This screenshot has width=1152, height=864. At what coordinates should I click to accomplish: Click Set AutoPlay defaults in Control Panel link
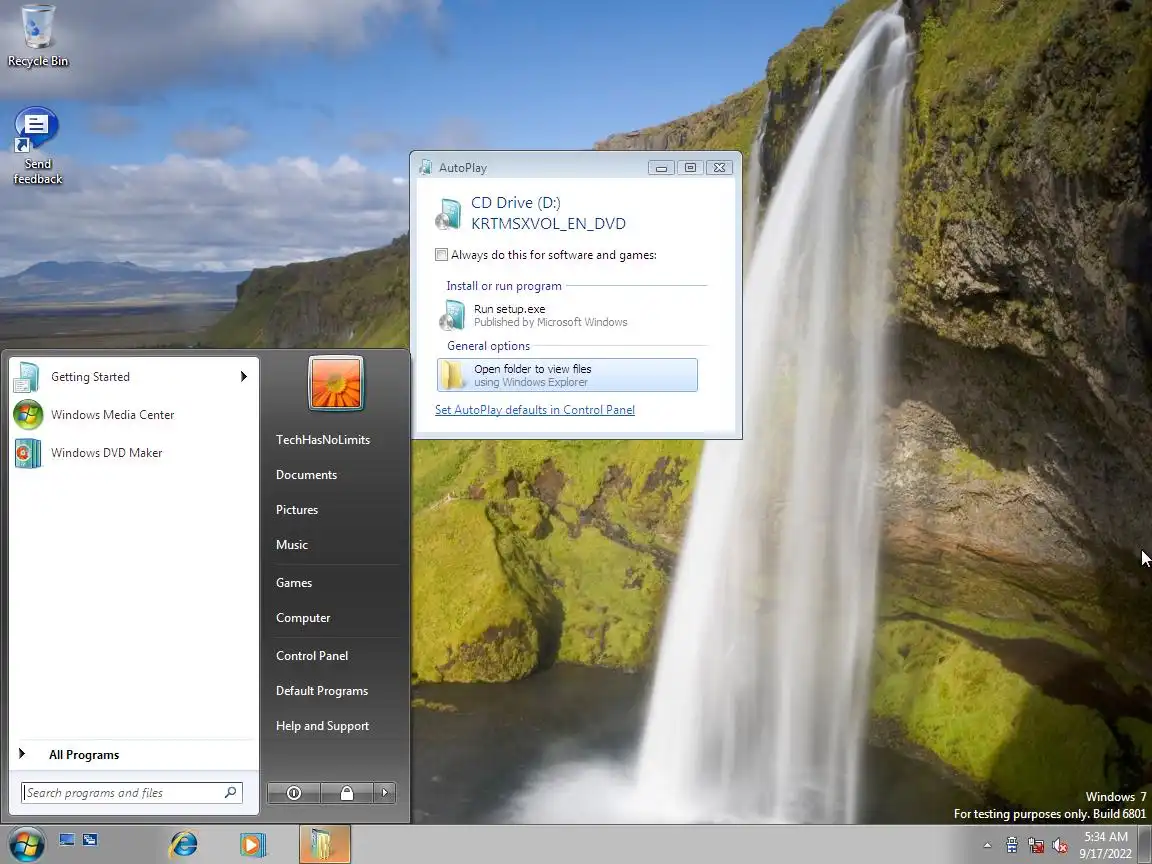pos(535,410)
